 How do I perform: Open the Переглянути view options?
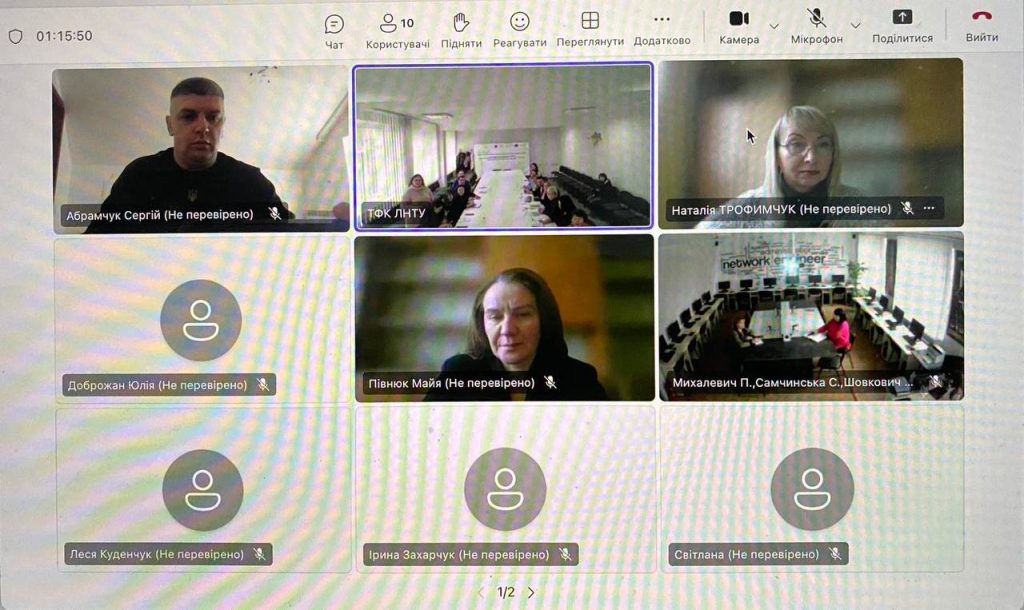590,28
